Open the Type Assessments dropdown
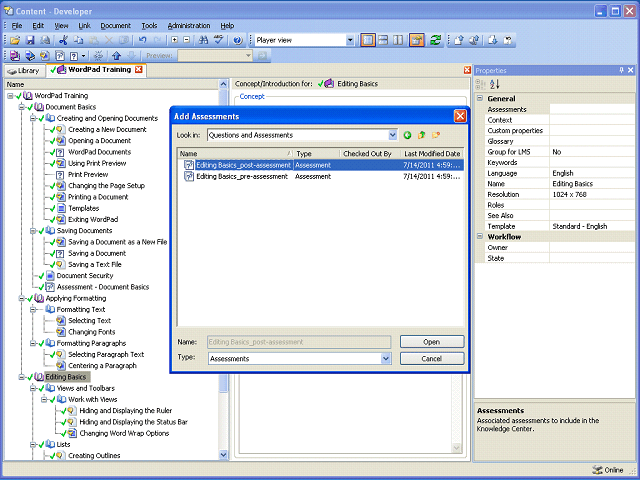This screenshot has width=640, height=480. coord(386,359)
